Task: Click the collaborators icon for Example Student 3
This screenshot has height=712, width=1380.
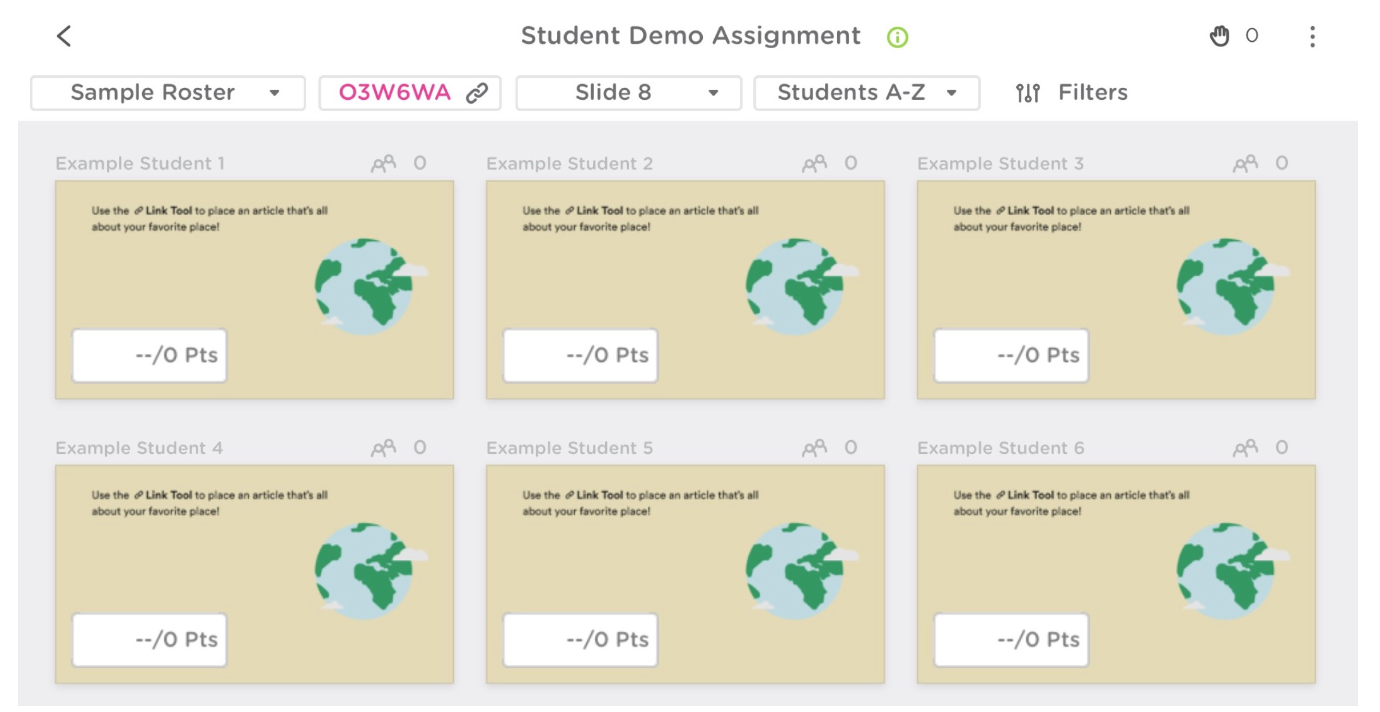Action: 1246,164
